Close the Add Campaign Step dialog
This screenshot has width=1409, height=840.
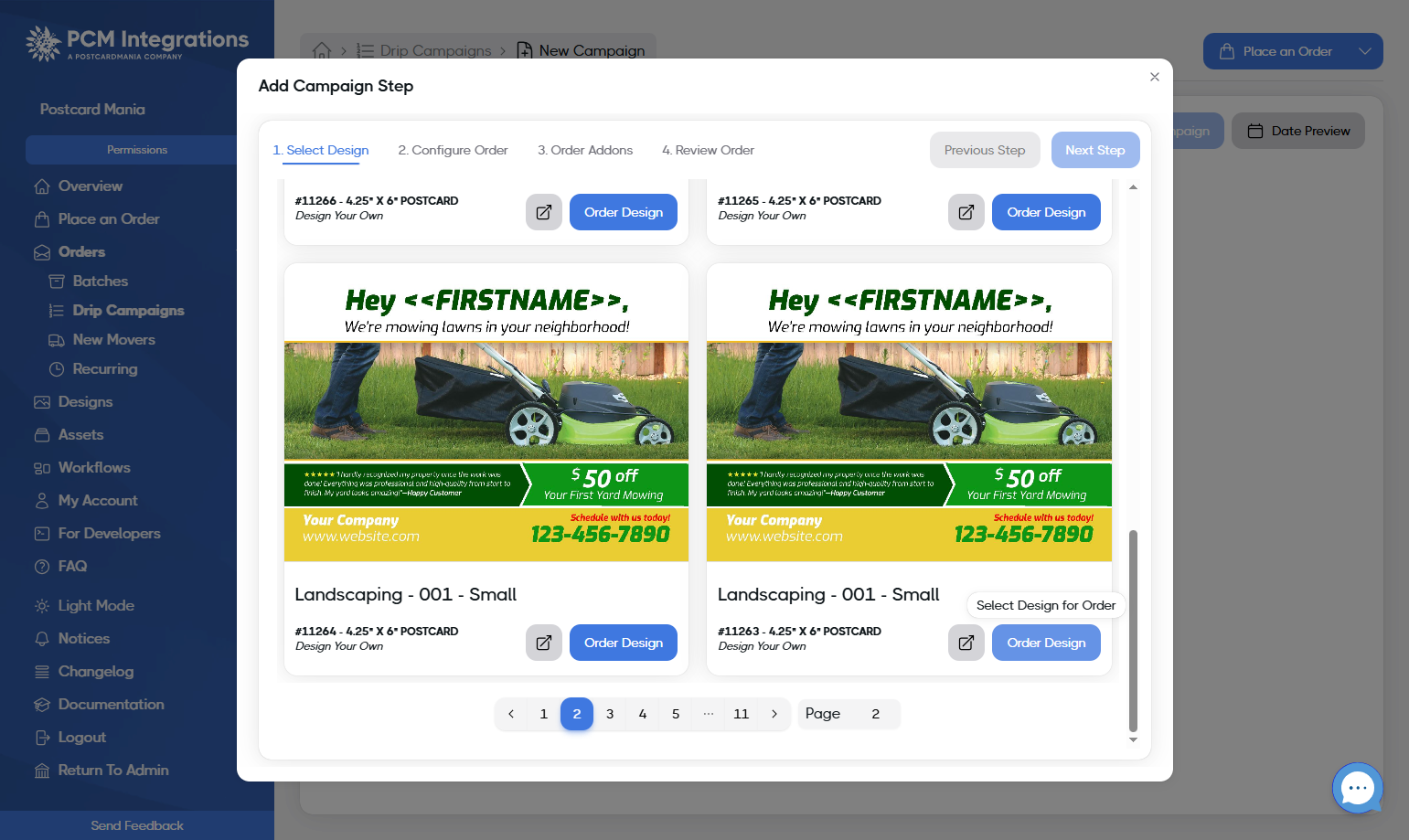tap(1155, 77)
